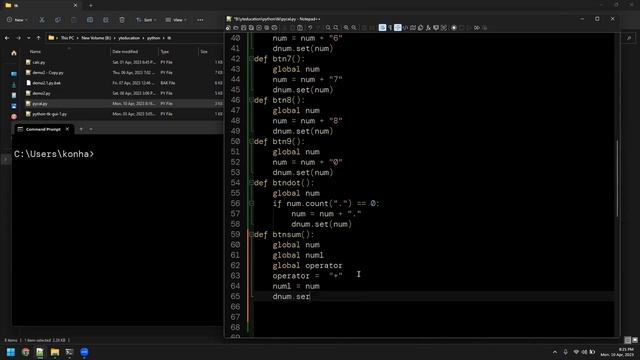Open a new terminal tab with plus
The height and width of the screenshot is (360, 640).
coord(81,129)
